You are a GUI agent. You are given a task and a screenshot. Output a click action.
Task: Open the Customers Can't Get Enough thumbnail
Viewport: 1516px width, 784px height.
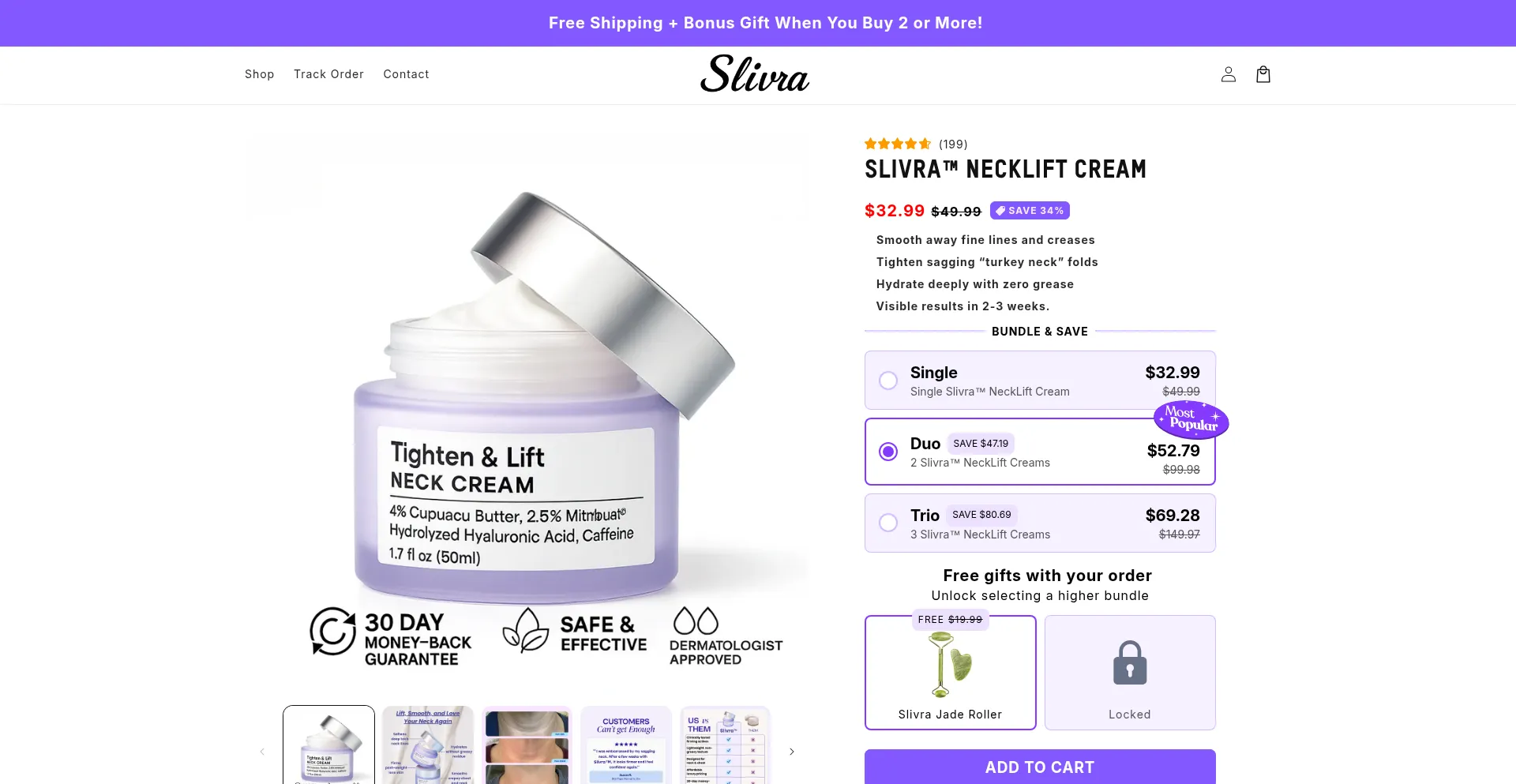point(626,745)
